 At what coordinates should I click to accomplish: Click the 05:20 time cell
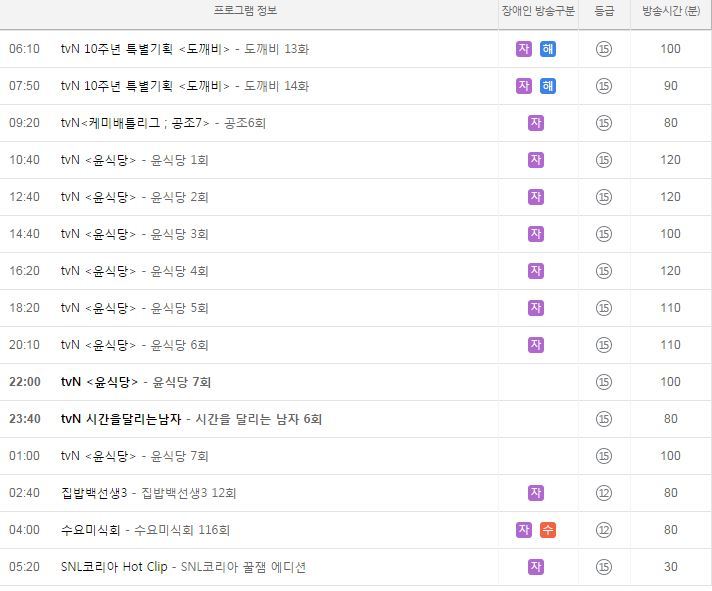24,566
